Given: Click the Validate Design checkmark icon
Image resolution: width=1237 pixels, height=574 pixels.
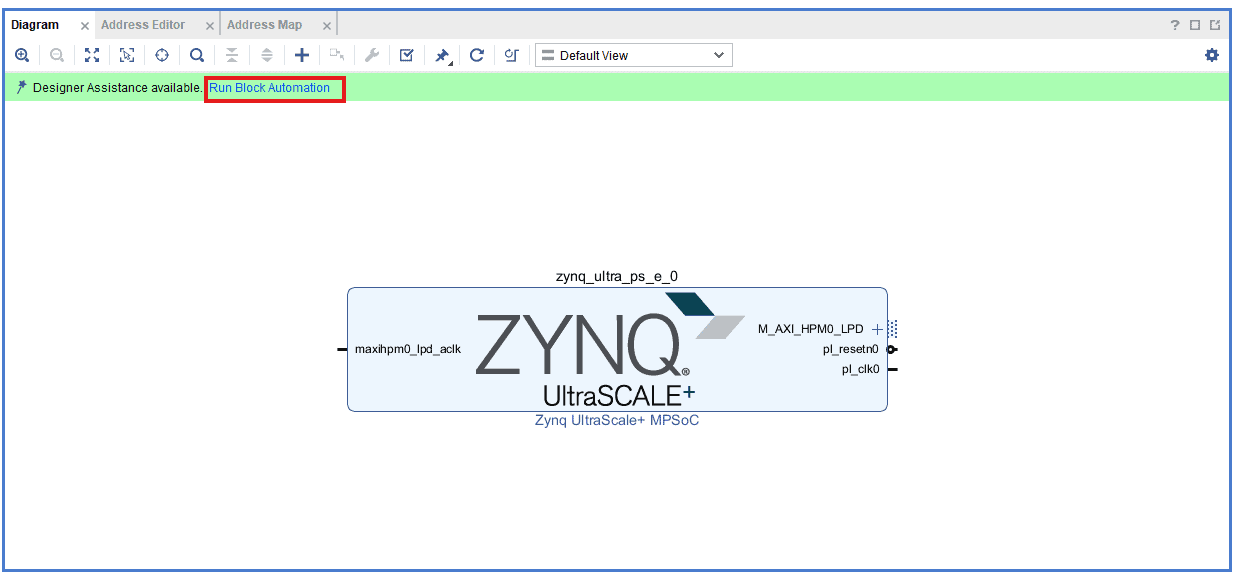Looking at the screenshot, I should coord(406,56).
